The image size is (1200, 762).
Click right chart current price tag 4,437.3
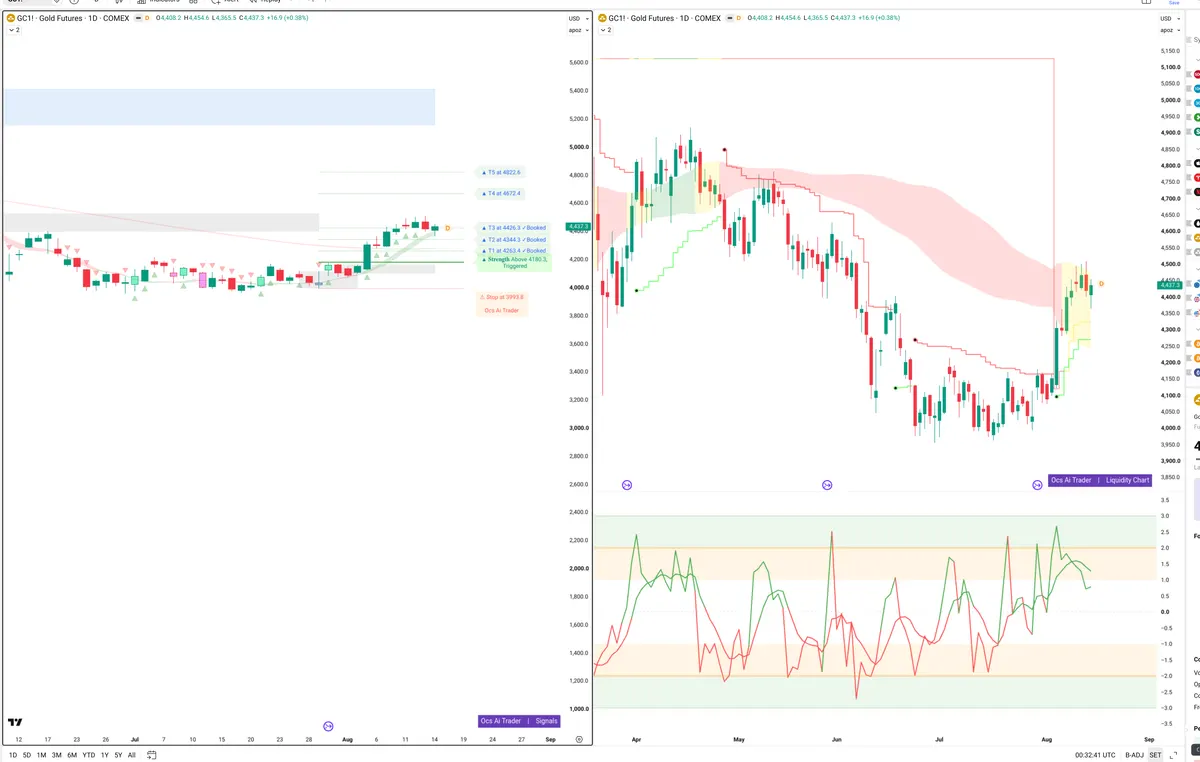point(1172,284)
